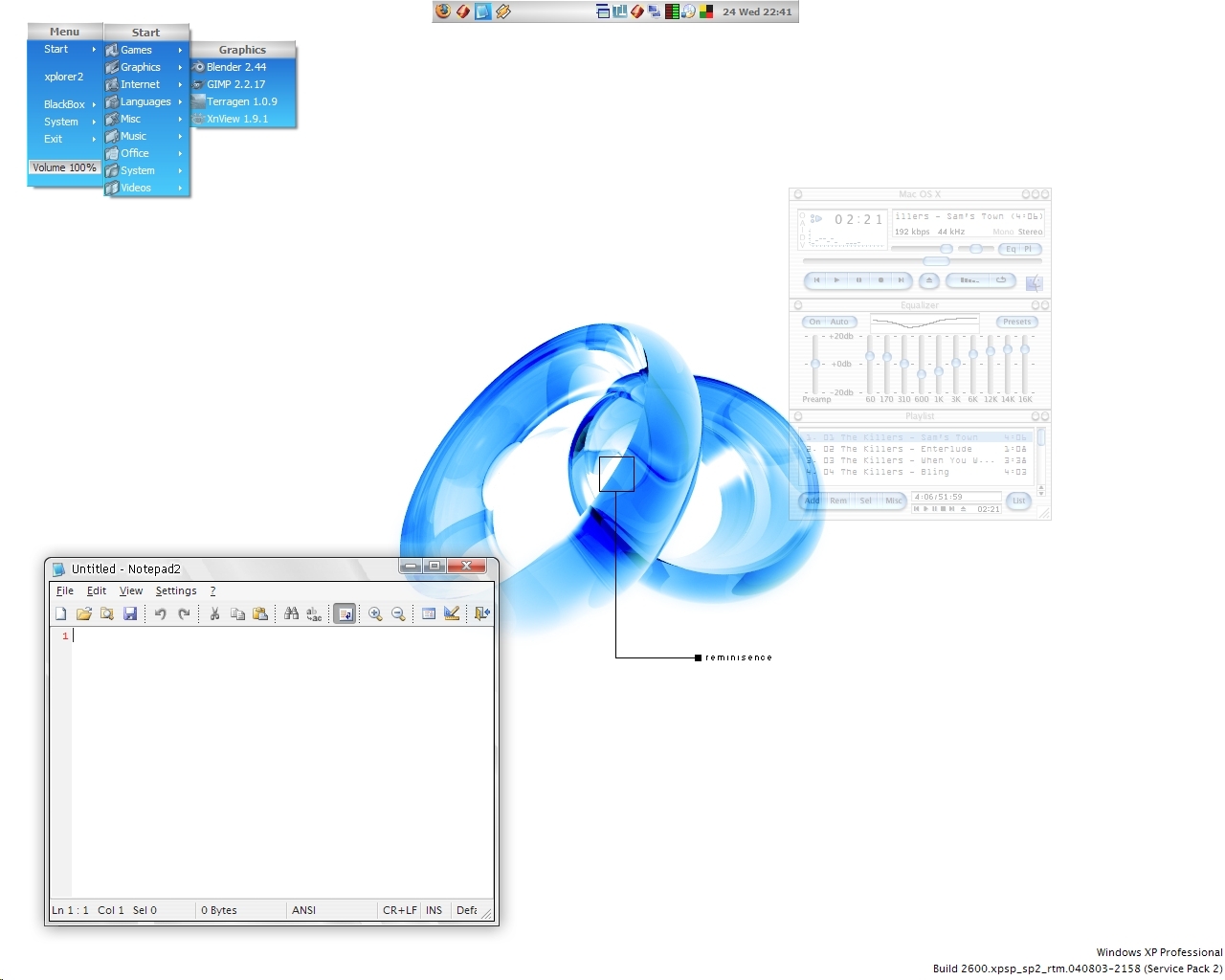Toggle the equalizer Auto button in Winamp
This screenshot has width=1225, height=980.
[x=839, y=323]
